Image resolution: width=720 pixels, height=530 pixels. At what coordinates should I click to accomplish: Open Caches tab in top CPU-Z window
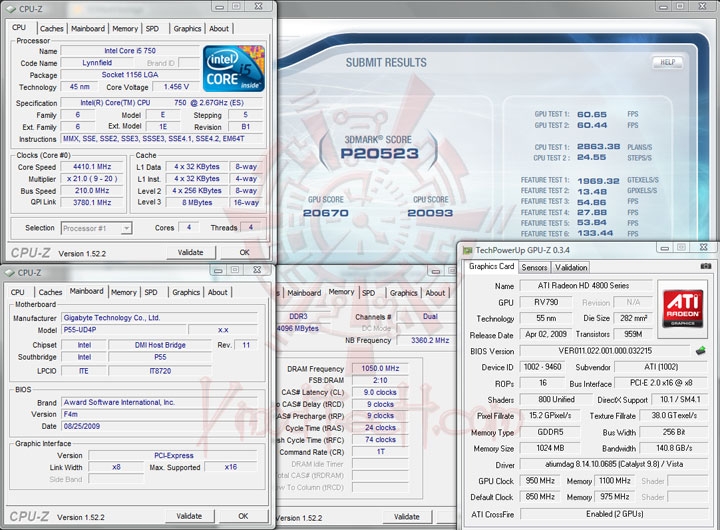[51, 28]
